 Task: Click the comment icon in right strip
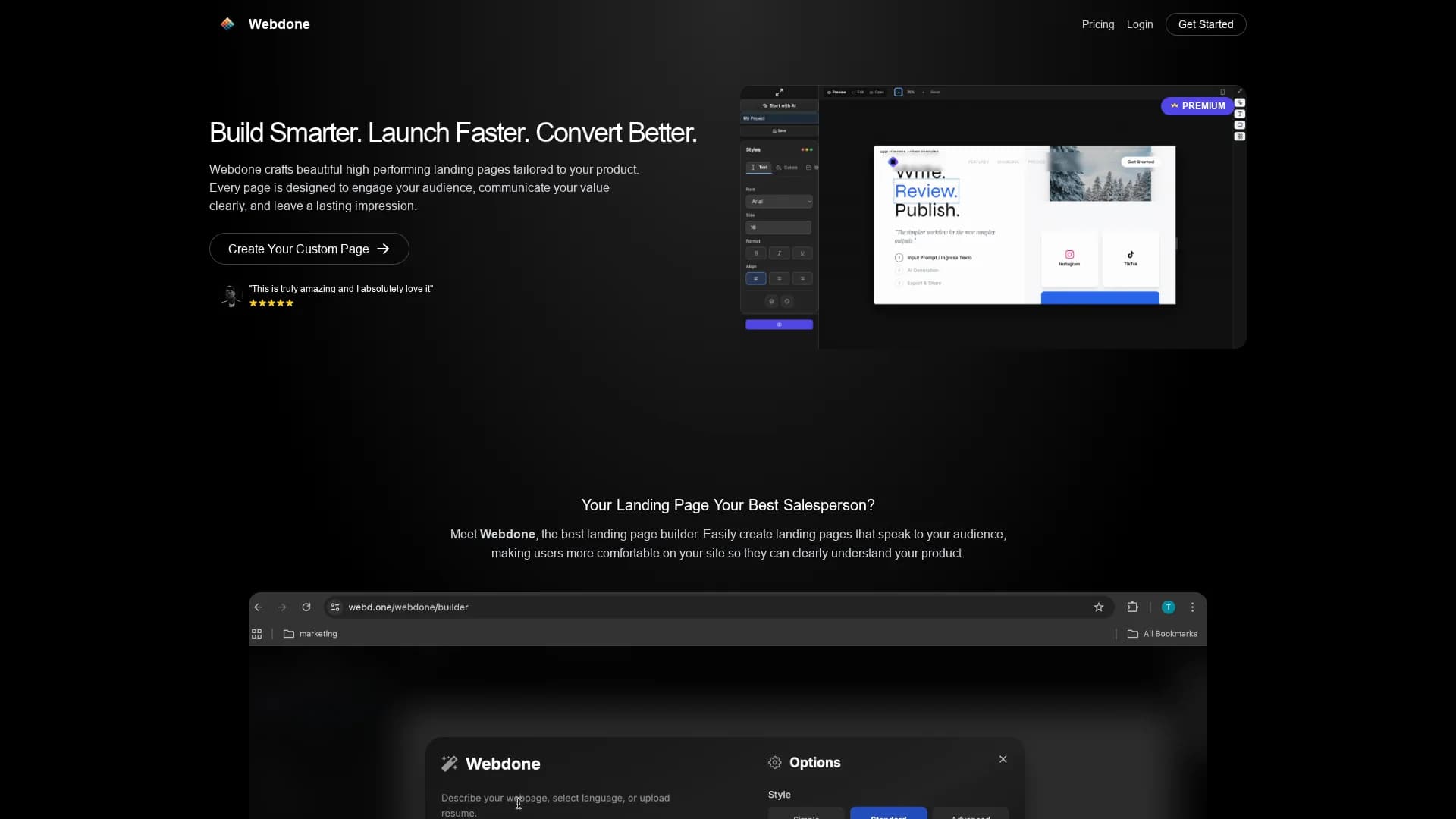[1240, 125]
